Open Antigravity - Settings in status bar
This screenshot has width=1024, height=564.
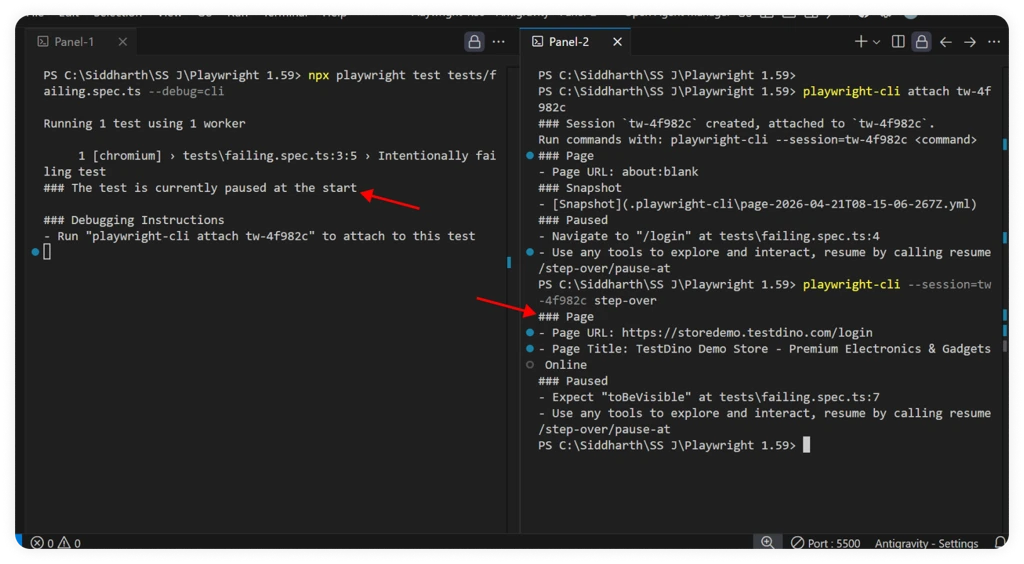click(x=926, y=543)
